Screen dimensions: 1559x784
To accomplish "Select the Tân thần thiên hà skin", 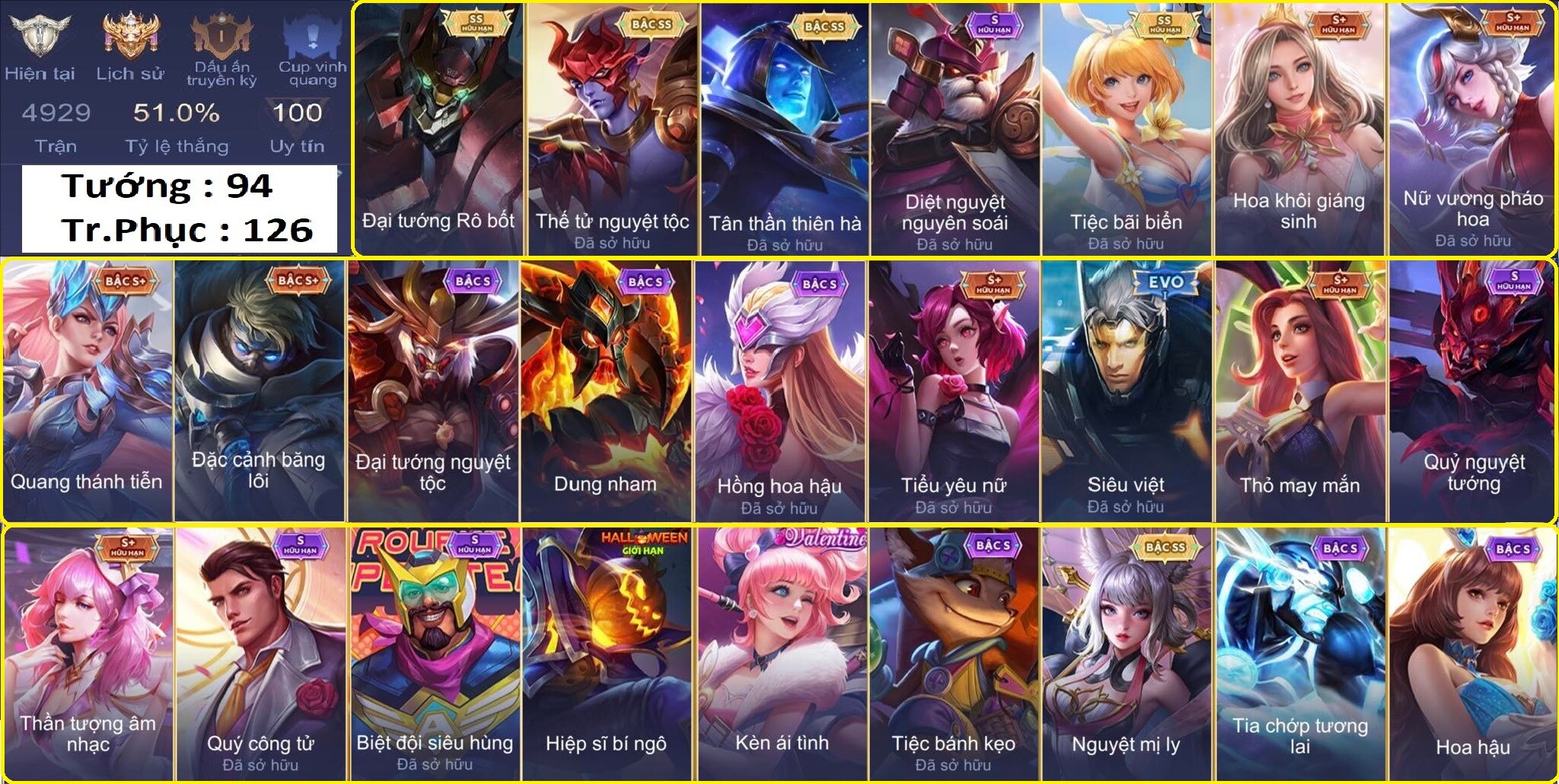I will click(x=785, y=129).
